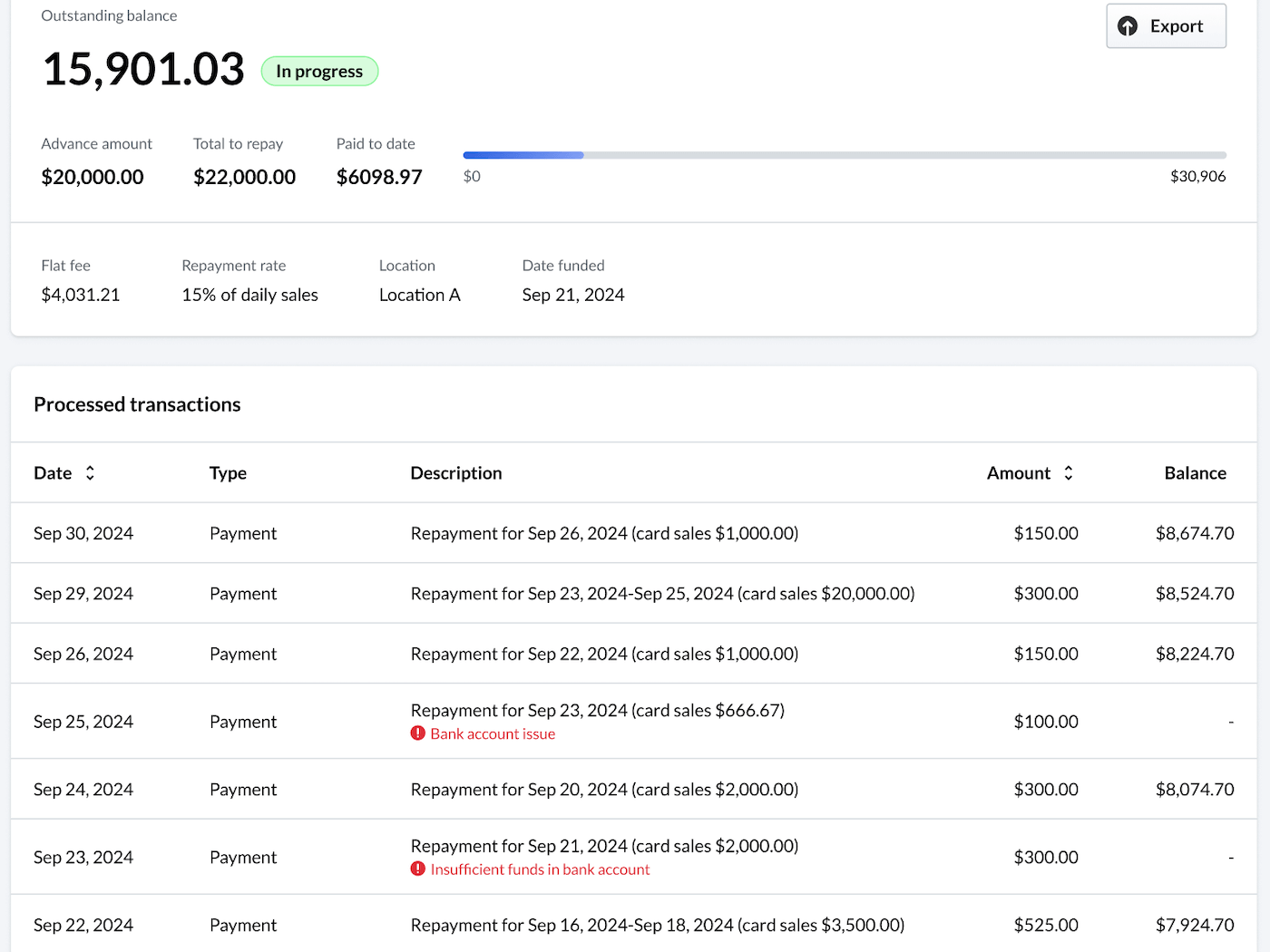Click the $4,031.21 flat fee value
This screenshot has height=952, width=1270.
pos(81,295)
